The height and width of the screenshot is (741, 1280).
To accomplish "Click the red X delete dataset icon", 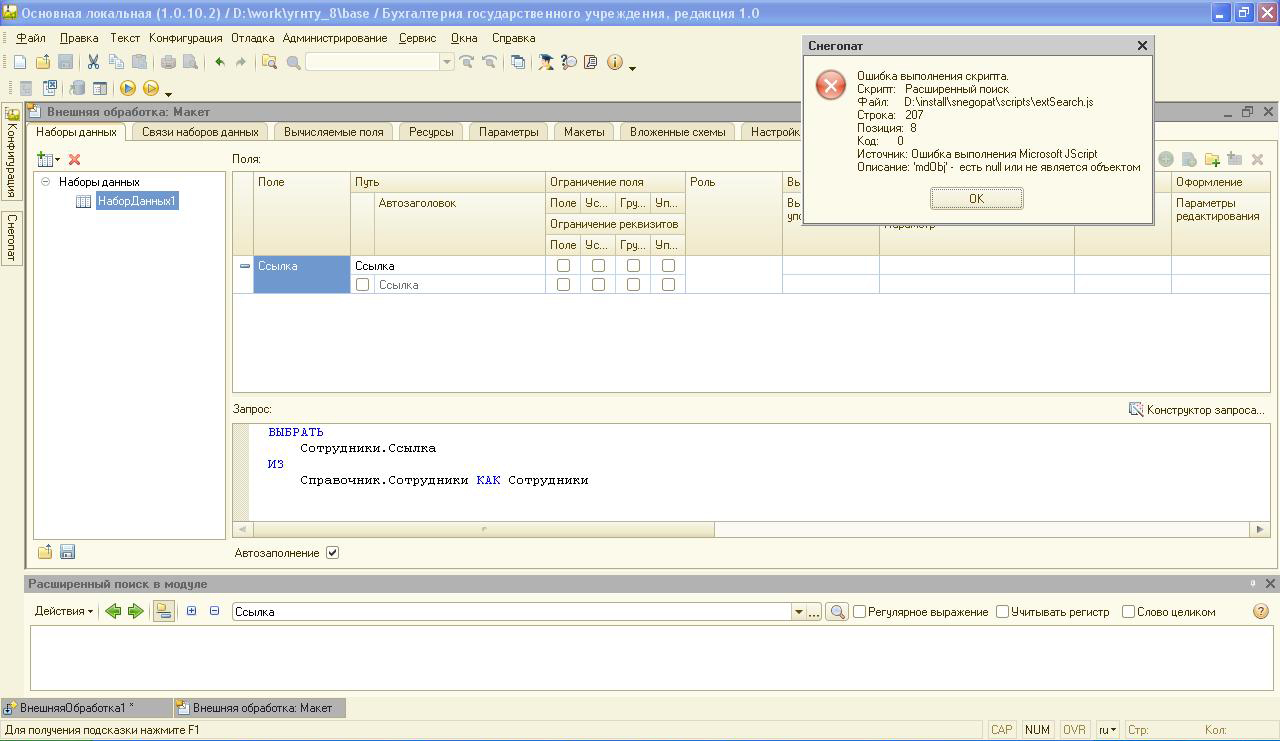I will [x=74, y=159].
